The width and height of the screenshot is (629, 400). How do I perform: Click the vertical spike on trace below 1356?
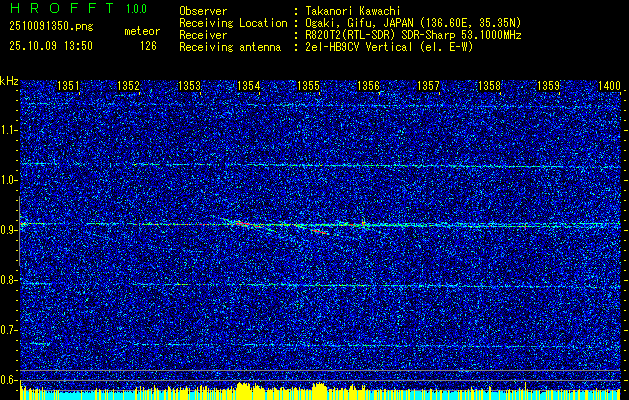(363, 222)
